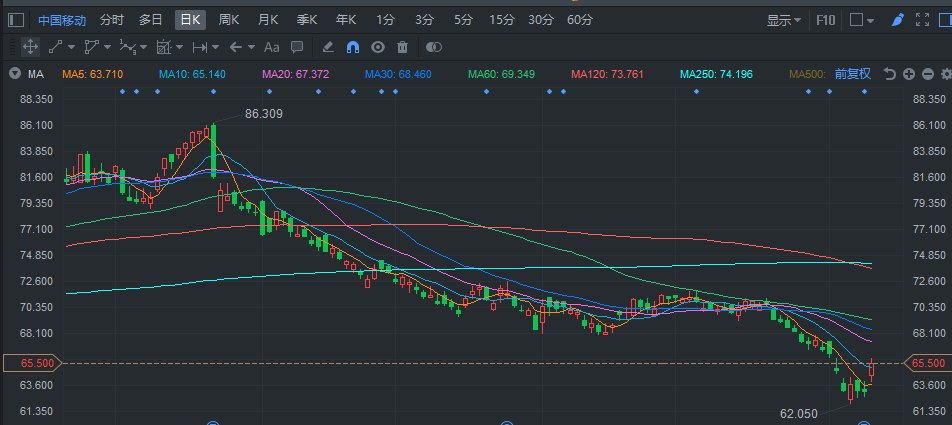Toggle the overlapping circles overlay switch
Screen dimensions: 952x425
(x=434, y=47)
